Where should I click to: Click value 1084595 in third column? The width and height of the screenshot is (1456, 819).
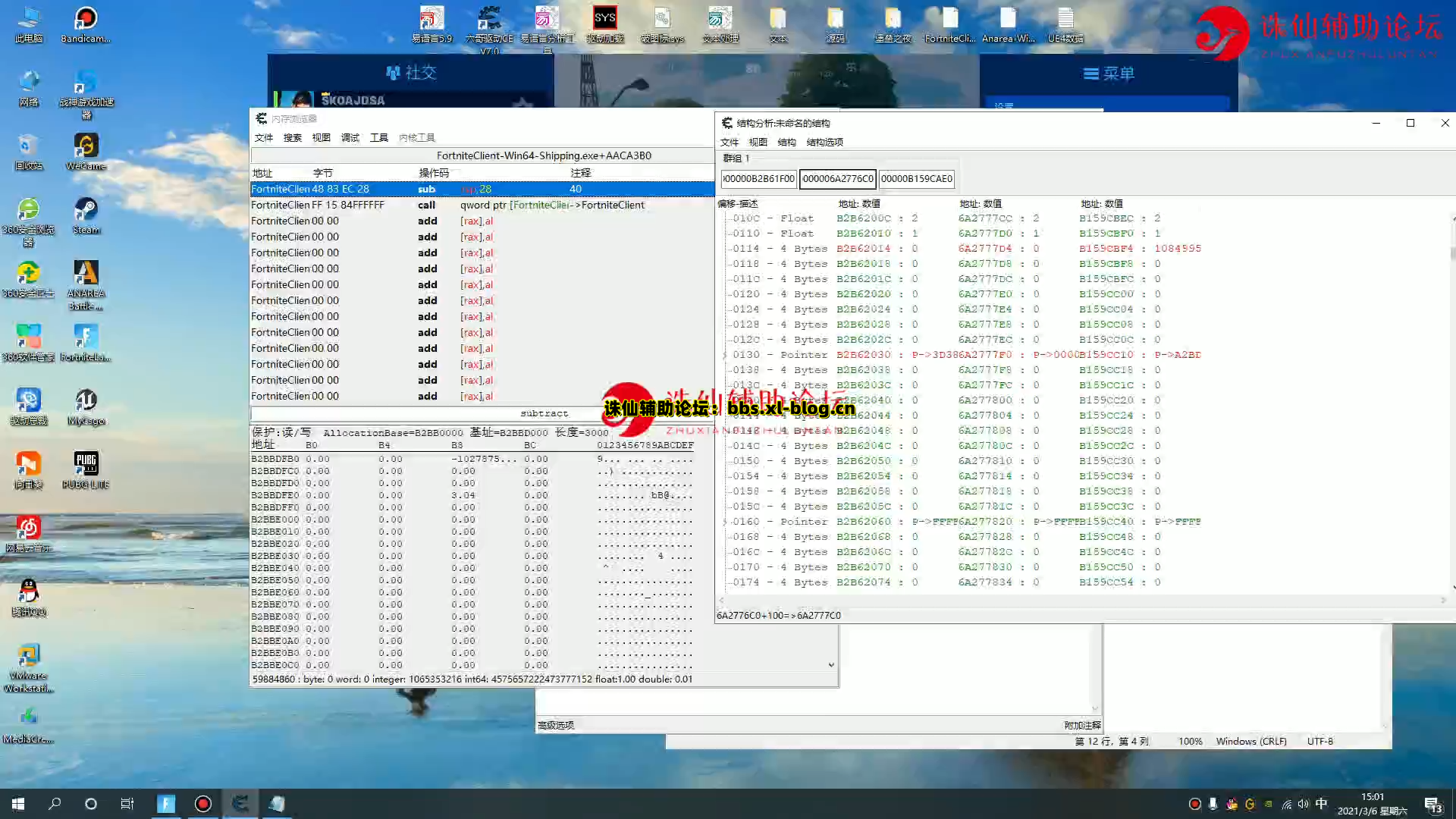click(1178, 249)
